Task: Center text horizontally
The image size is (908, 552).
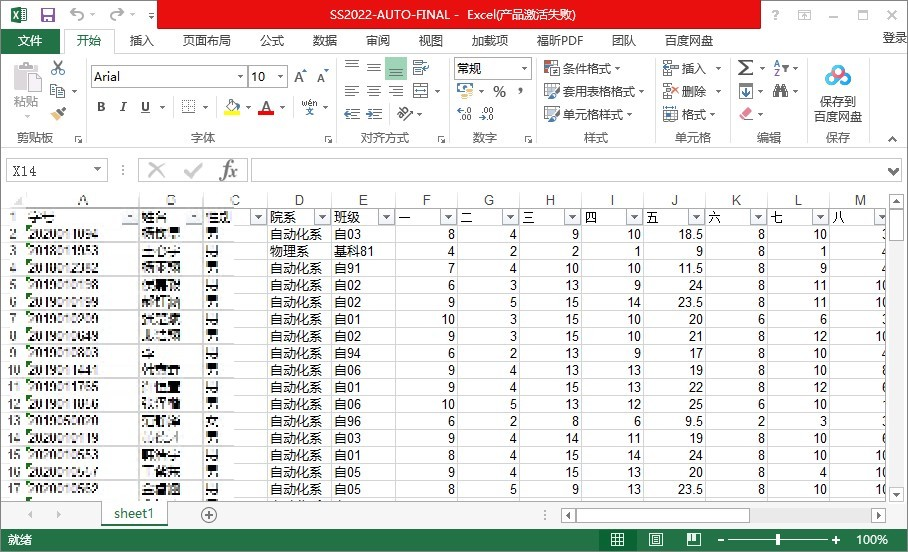Action: coord(374,91)
